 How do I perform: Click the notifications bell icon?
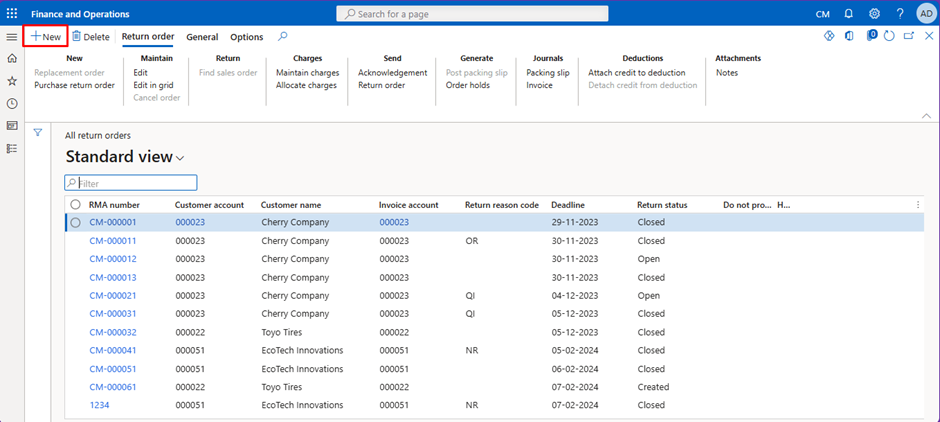tap(848, 13)
